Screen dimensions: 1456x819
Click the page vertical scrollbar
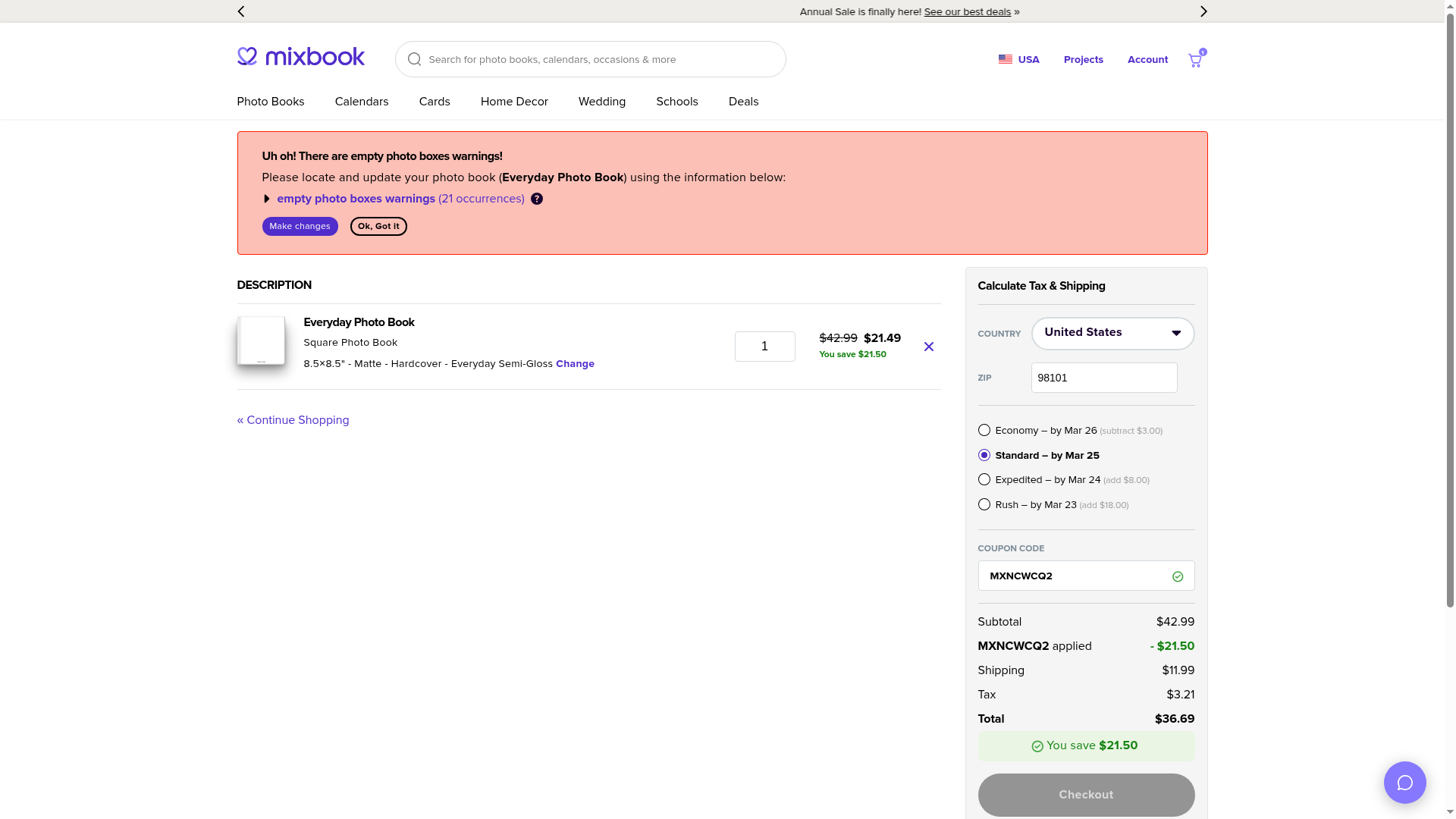[1450, 303]
